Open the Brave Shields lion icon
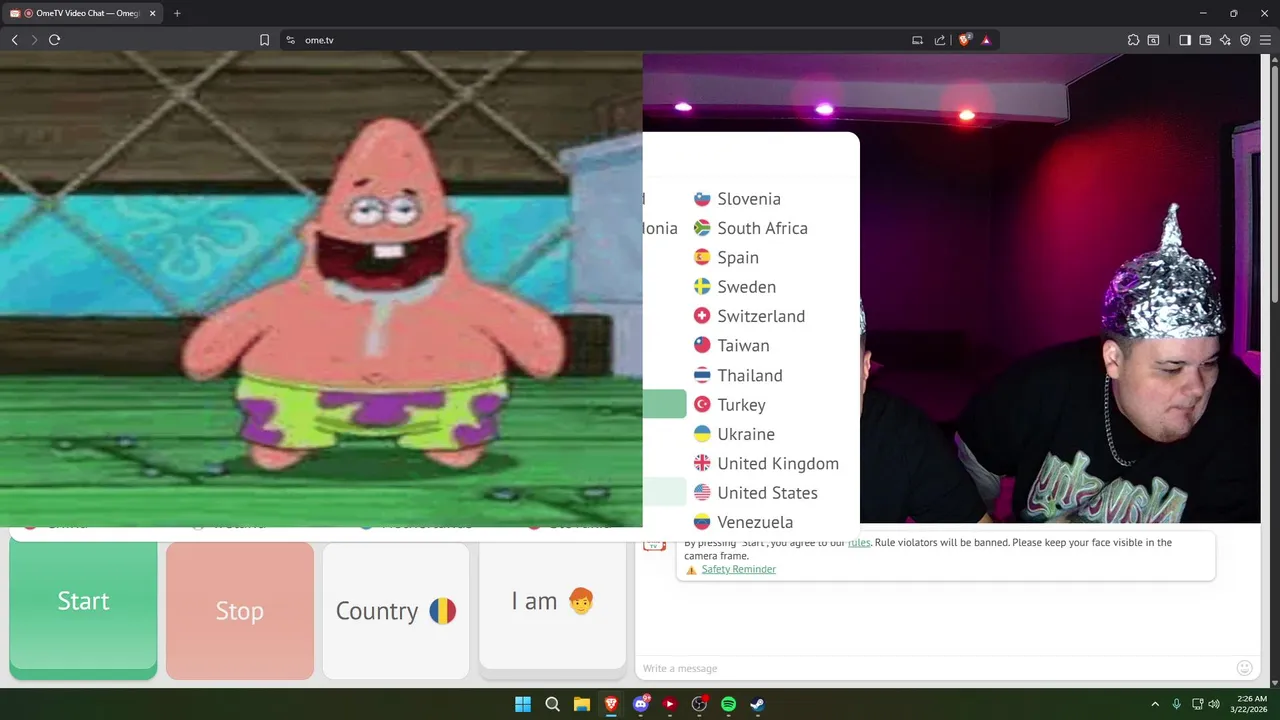 point(965,40)
